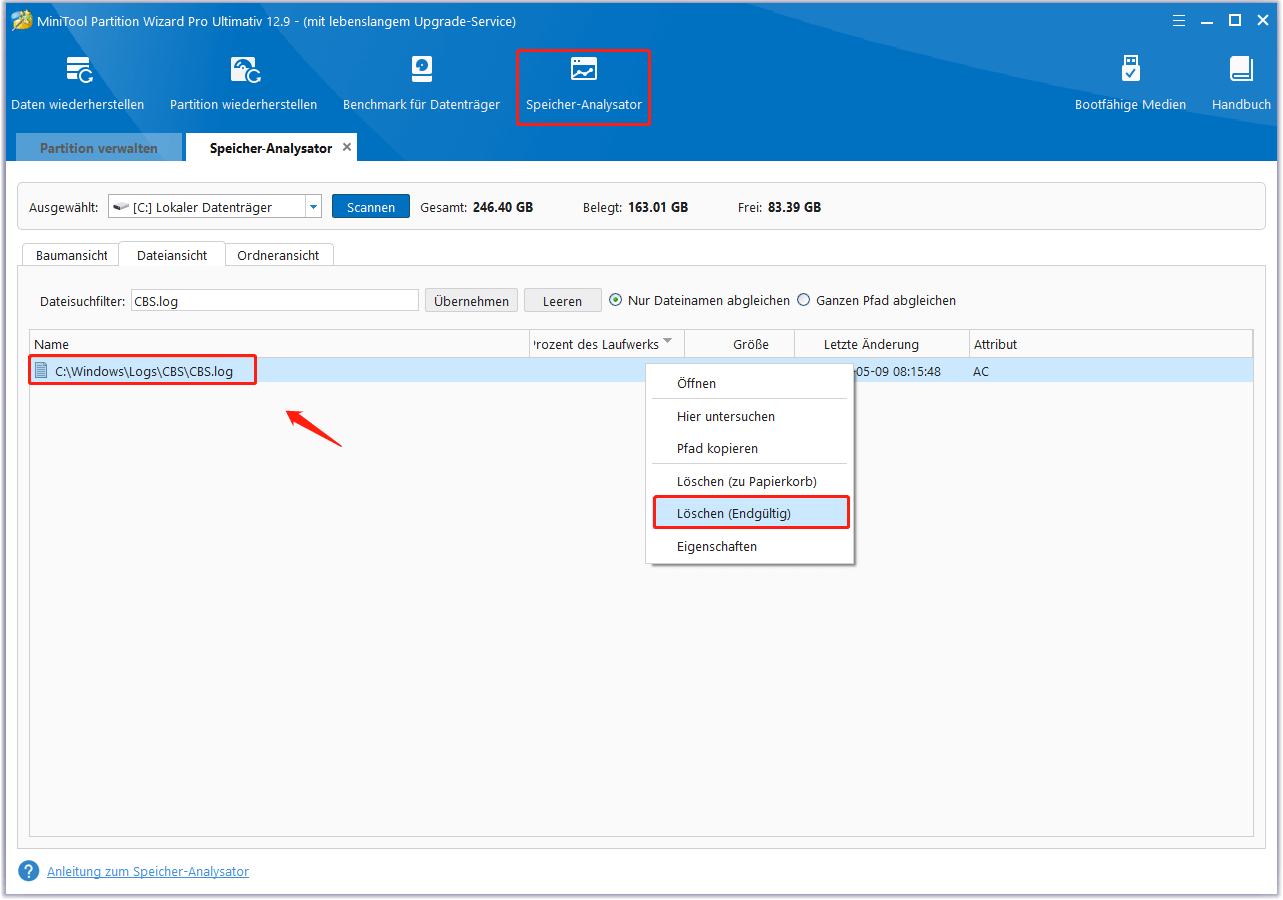The width and height of the screenshot is (1283, 900).
Task: Choose Löschen (Endgültig) menu entry
Action: [750, 513]
